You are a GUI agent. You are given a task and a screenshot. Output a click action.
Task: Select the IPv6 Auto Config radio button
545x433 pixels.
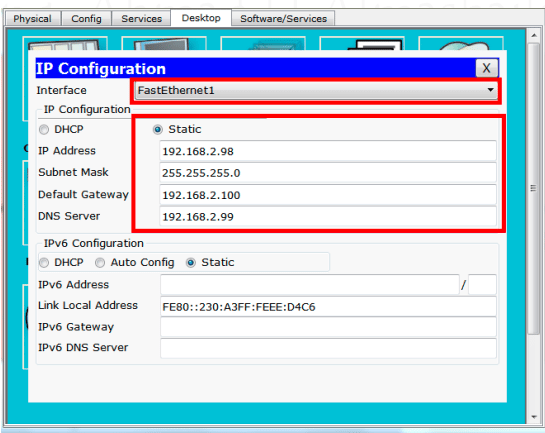tap(100, 263)
